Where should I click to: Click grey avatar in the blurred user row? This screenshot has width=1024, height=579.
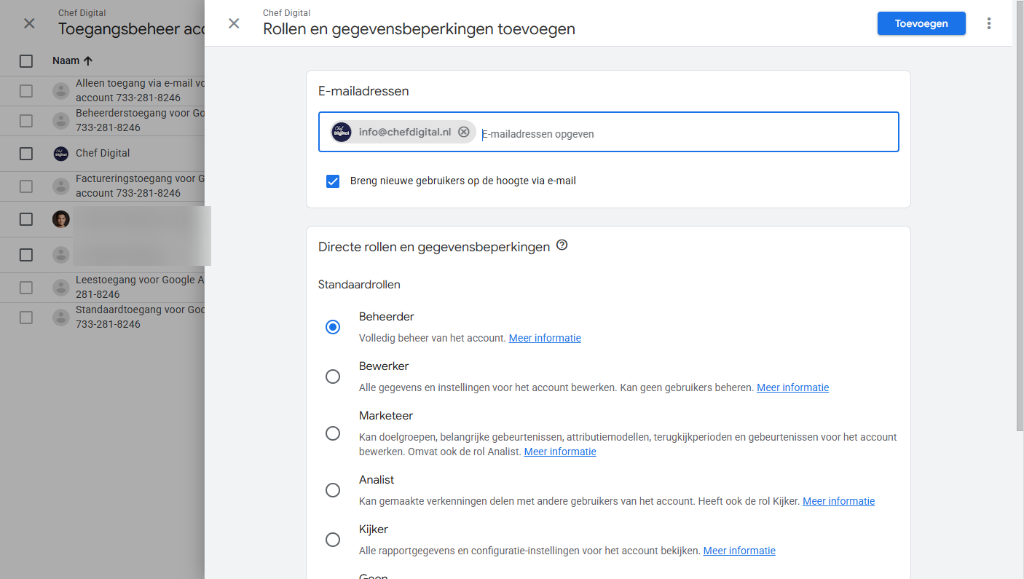(61, 255)
